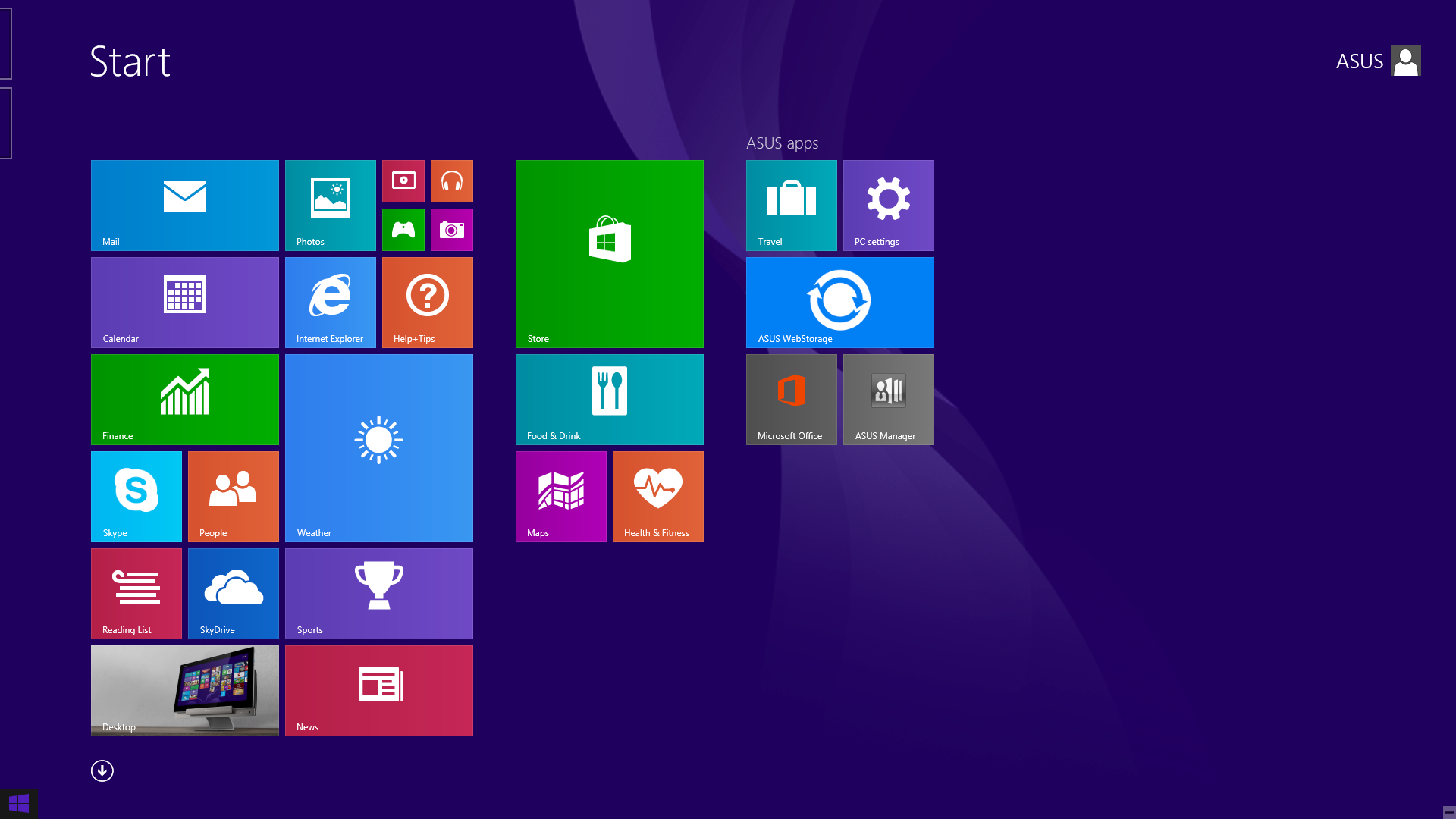The image size is (1456, 819).
Task: Open the Health & Fitness tile
Action: click(658, 497)
